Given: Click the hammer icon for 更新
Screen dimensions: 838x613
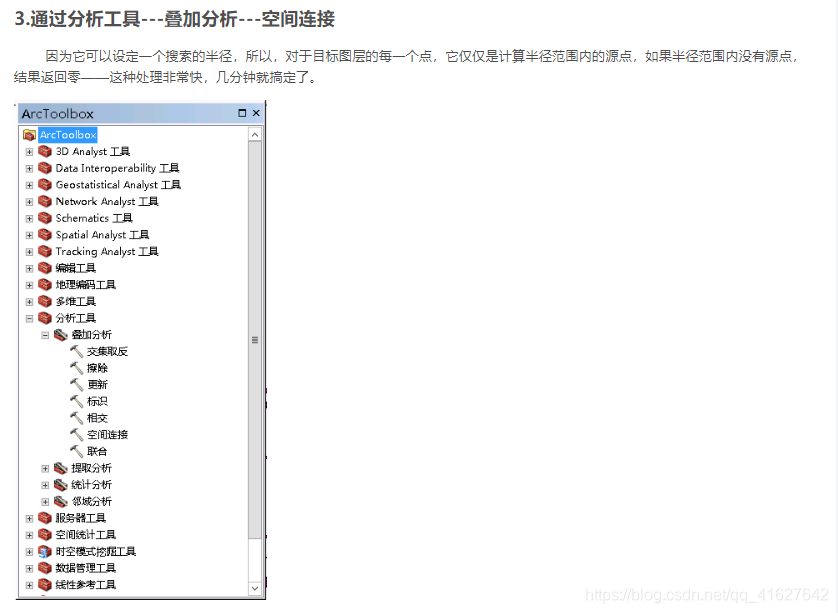Looking at the screenshot, I should click(77, 384).
